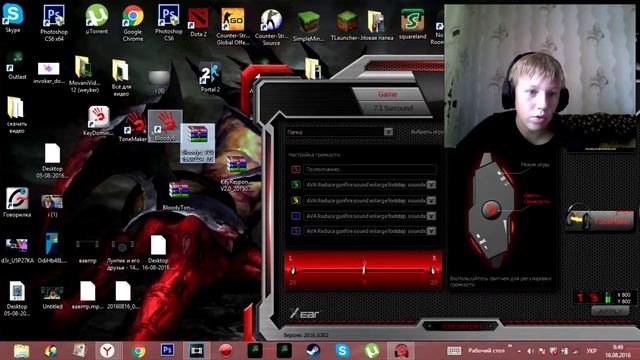Select the squareland desktop icon
The image size is (640, 360).
(x=412, y=24)
